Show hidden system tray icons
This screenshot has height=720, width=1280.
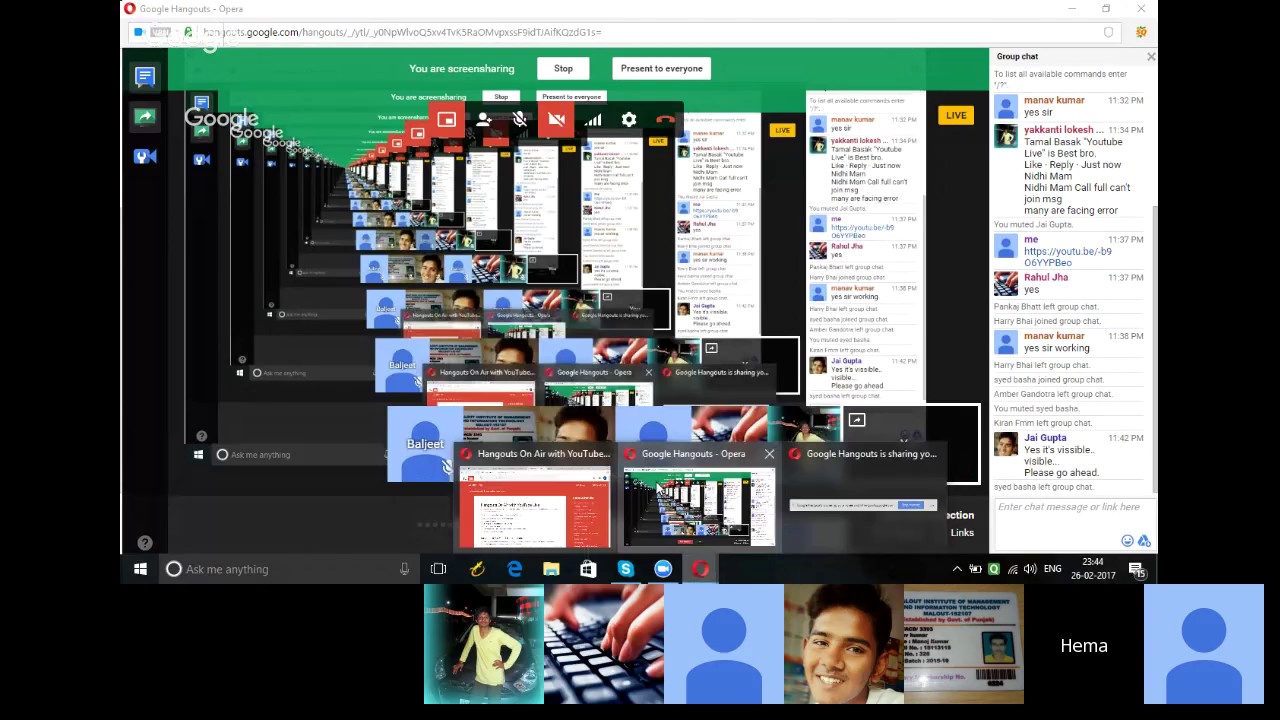(x=957, y=569)
